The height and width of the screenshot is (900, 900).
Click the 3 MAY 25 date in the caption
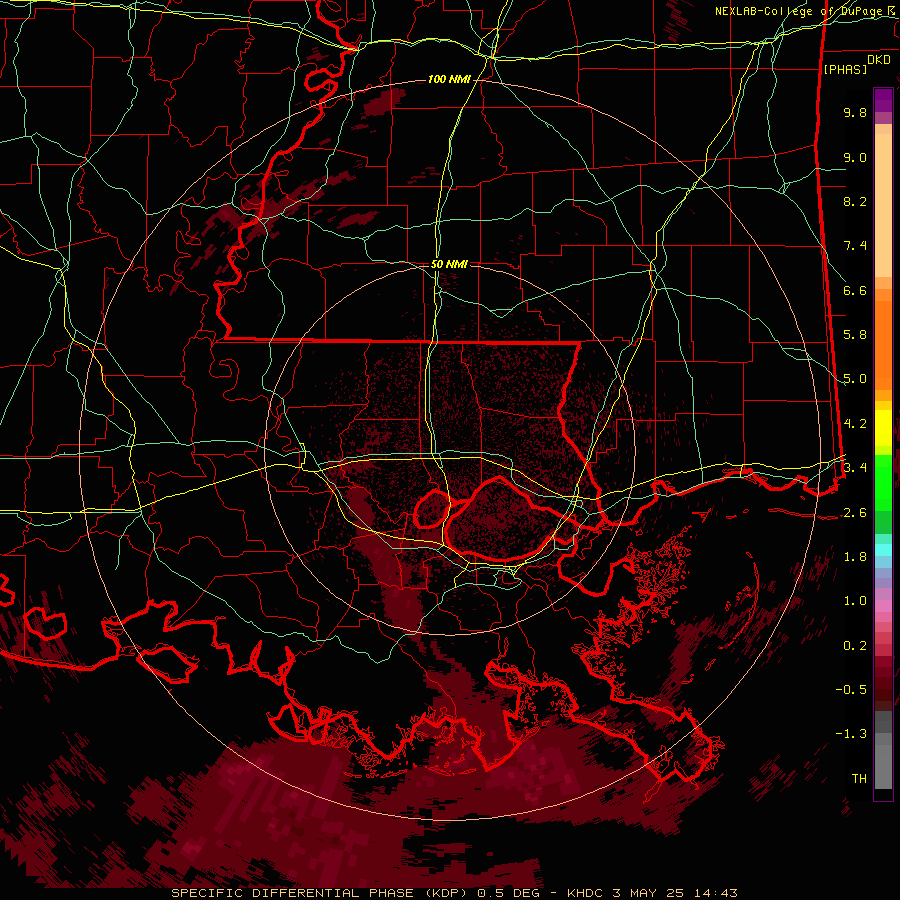[650, 893]
